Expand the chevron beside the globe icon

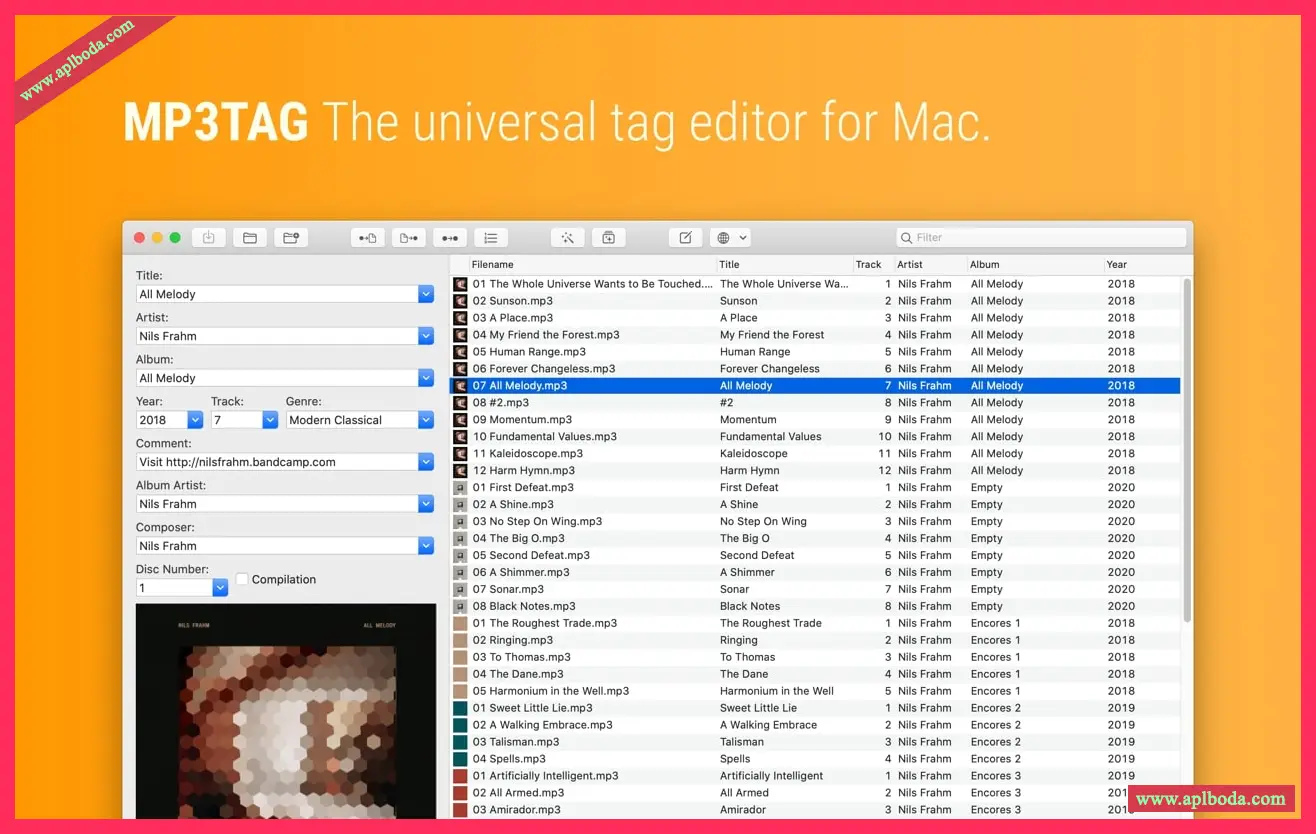click(x=743, y=238)
